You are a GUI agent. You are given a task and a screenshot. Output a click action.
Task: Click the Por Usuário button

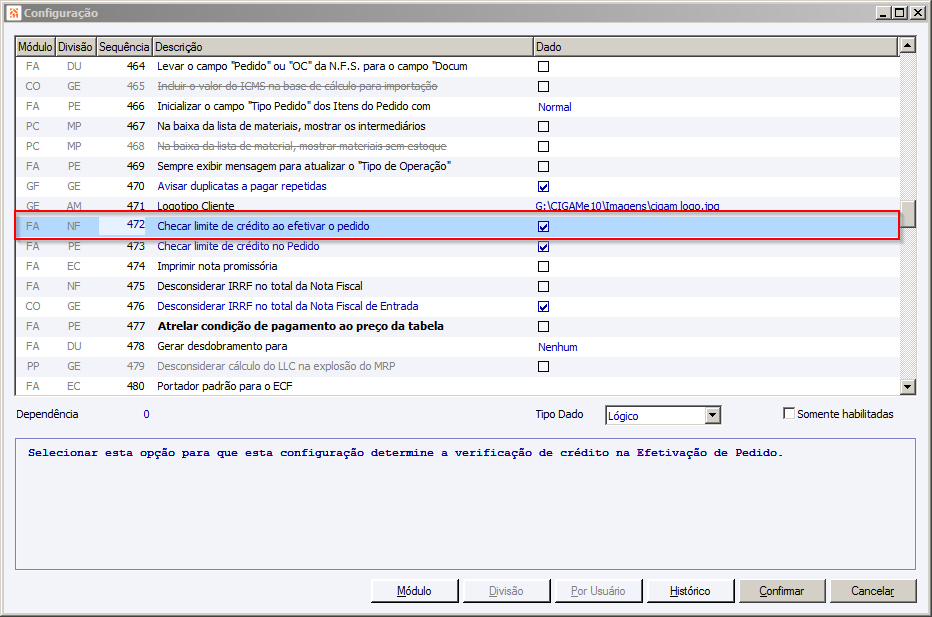click(x=598, y=591)
